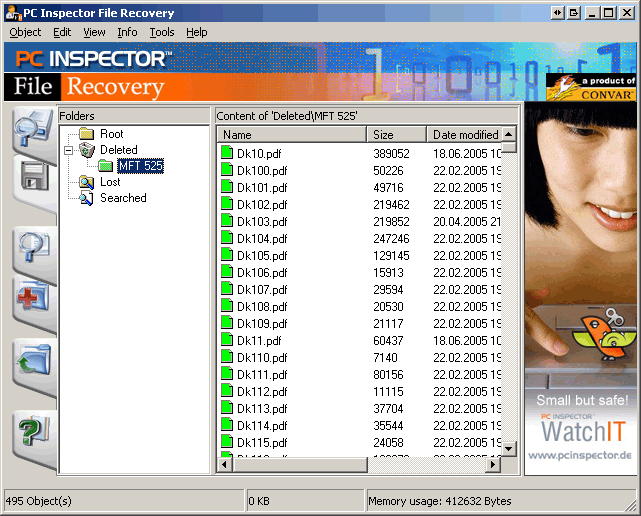Click the green file icon of Dk101.pdf
641x516 pixels.
227,186
